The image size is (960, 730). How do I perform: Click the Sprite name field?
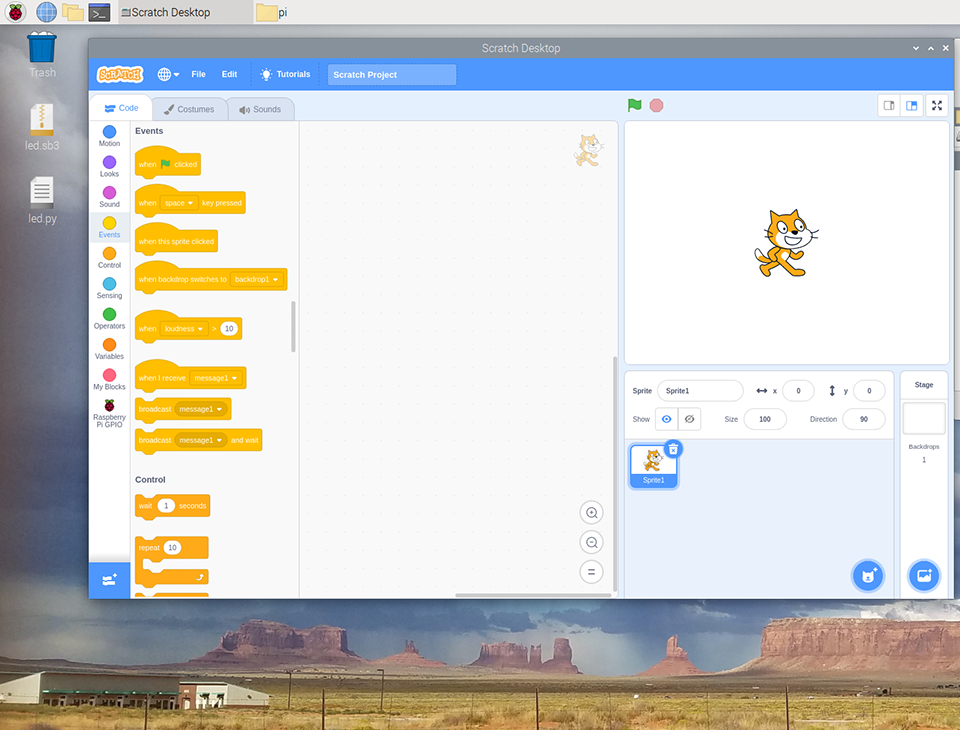(x=700, y=391)
